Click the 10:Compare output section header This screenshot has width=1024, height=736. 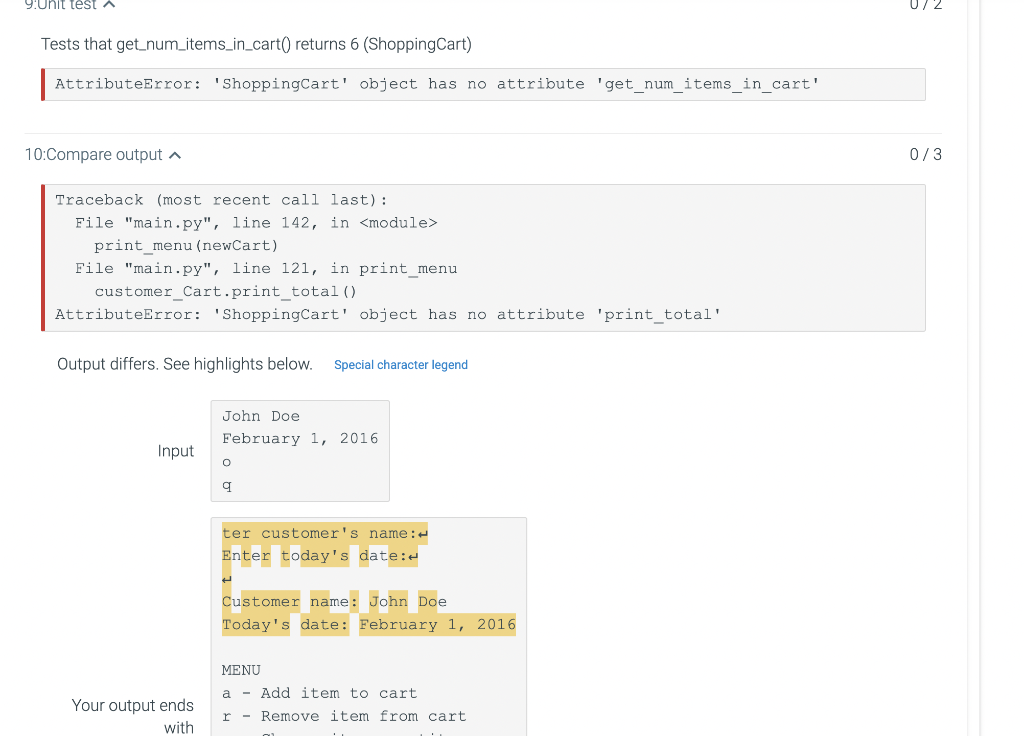pos(94,154)
